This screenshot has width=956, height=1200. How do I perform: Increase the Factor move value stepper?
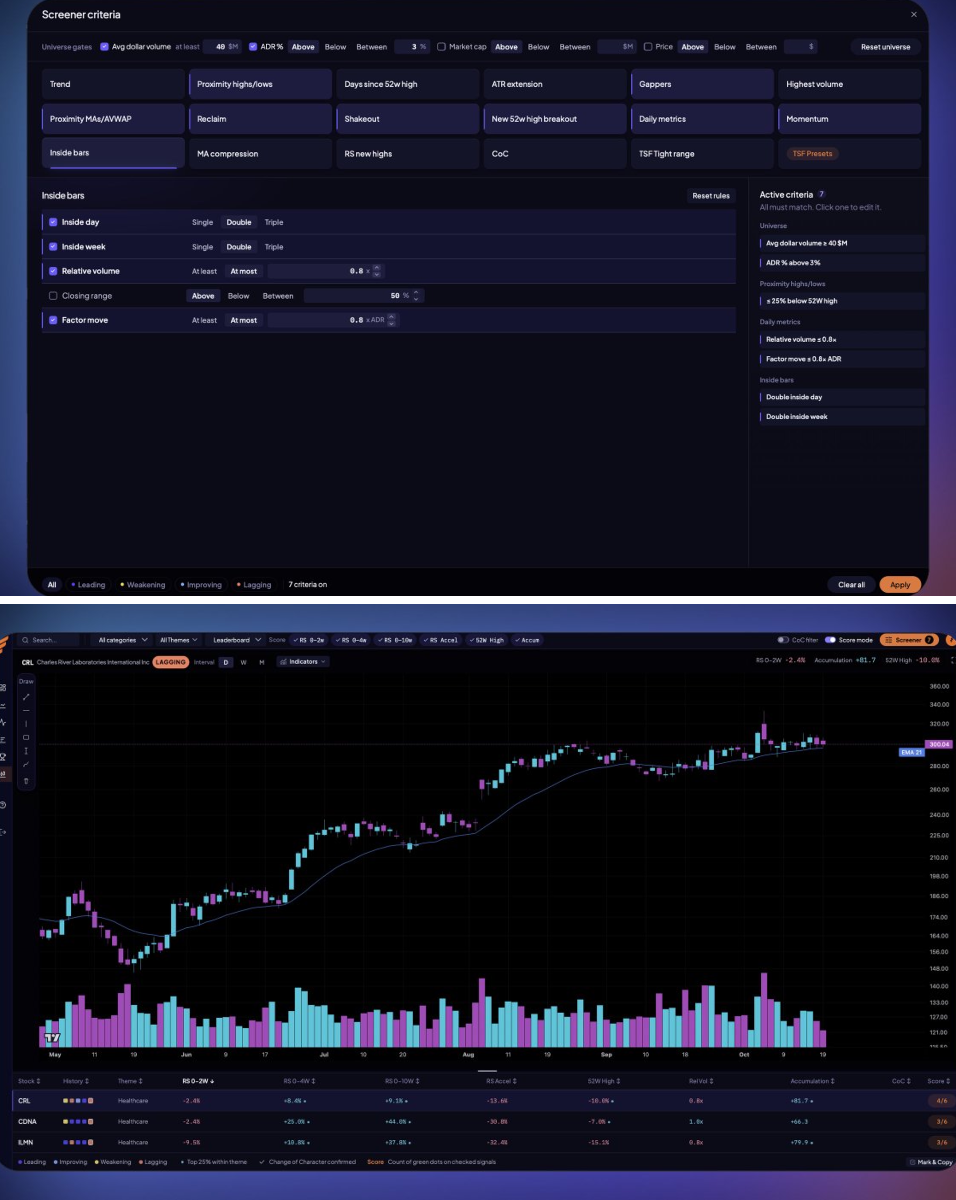click(x=391, y=317)
